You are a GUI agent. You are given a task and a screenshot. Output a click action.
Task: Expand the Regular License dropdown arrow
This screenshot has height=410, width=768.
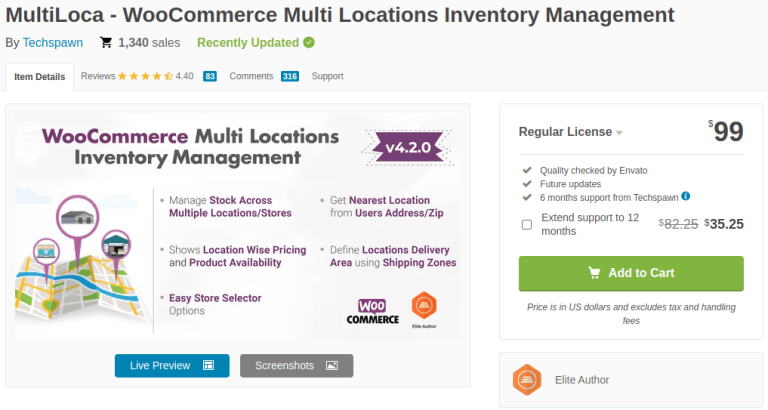coord(620,133)
